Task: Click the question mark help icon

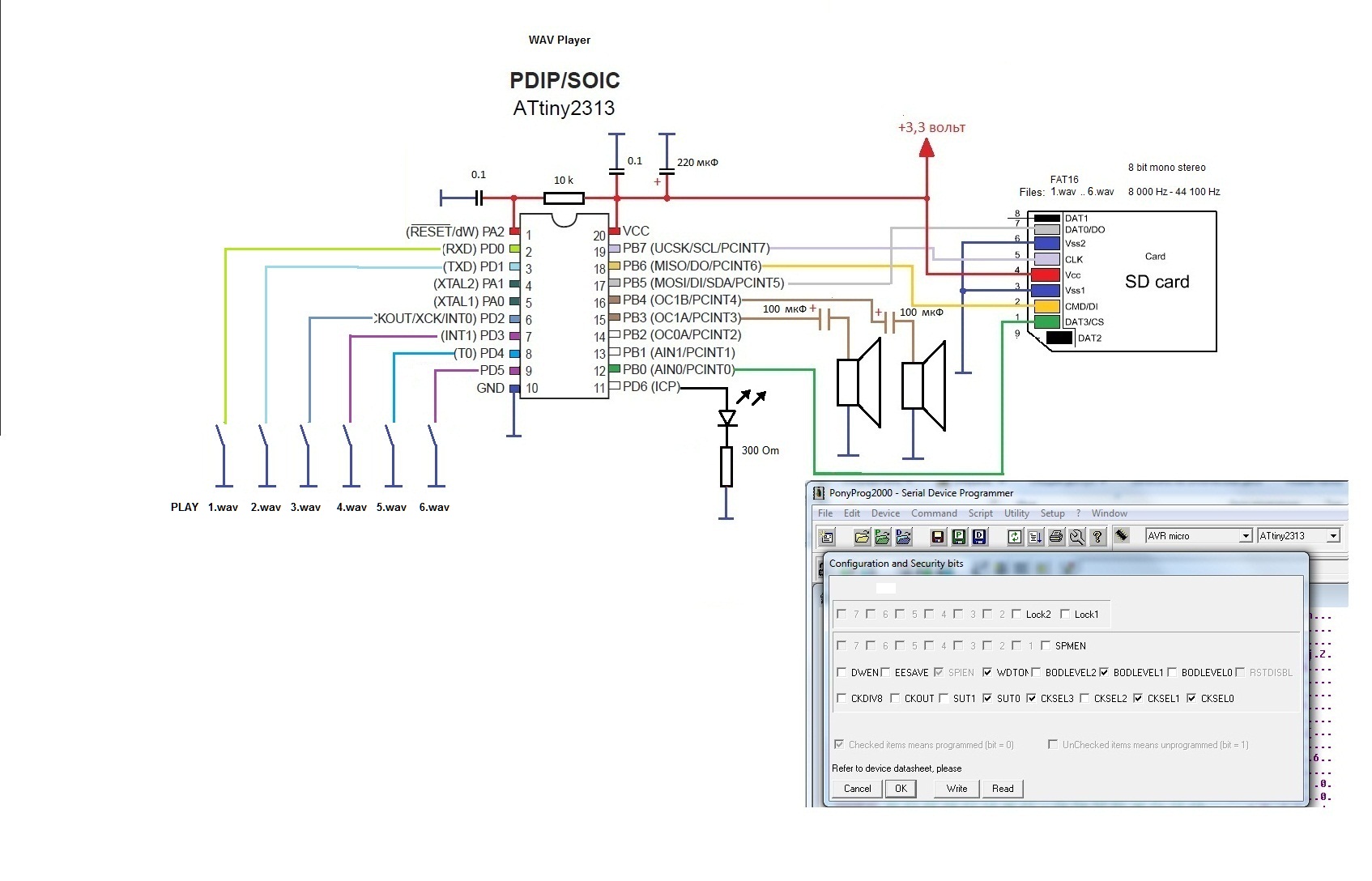Action: (x=1097, y=536)
